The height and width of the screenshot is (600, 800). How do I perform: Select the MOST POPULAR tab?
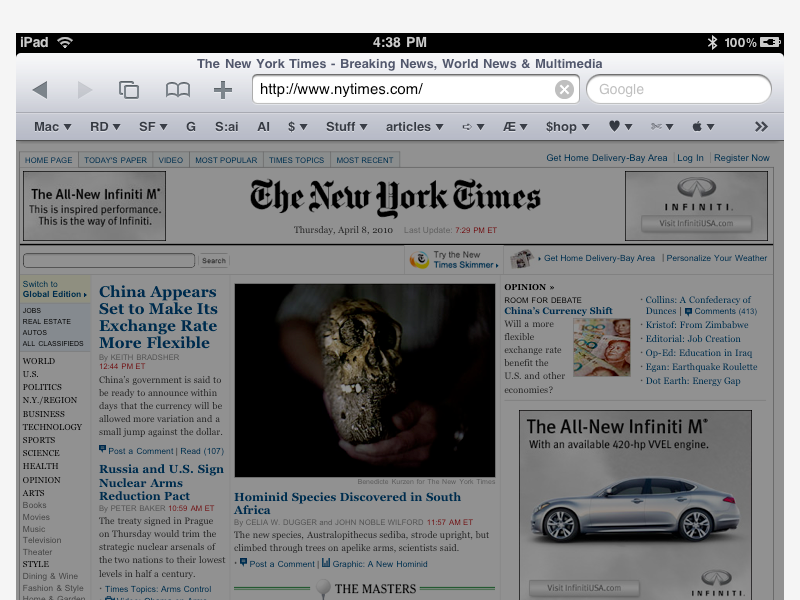pos(226,160)
